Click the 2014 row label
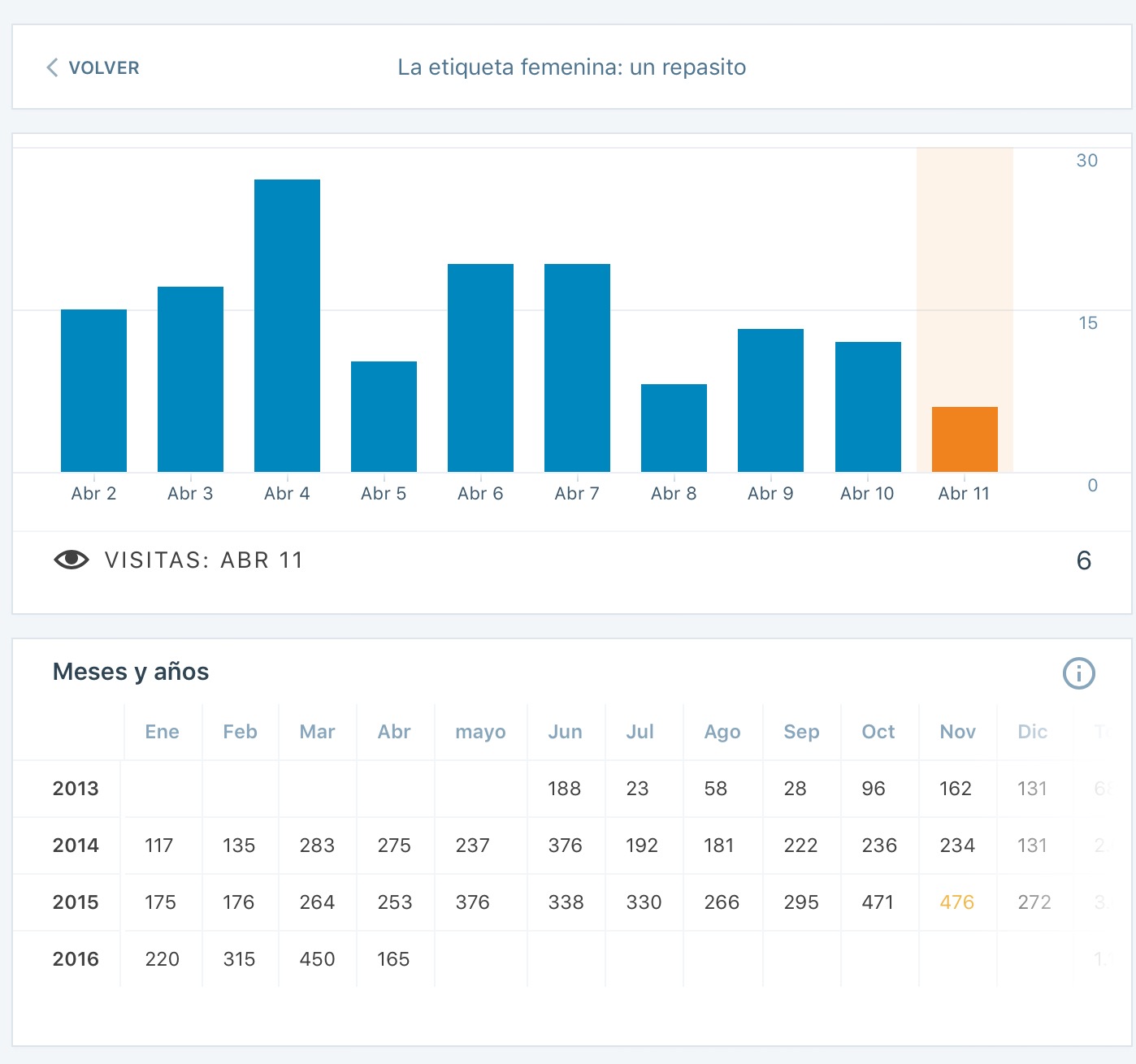 point(76,846)
